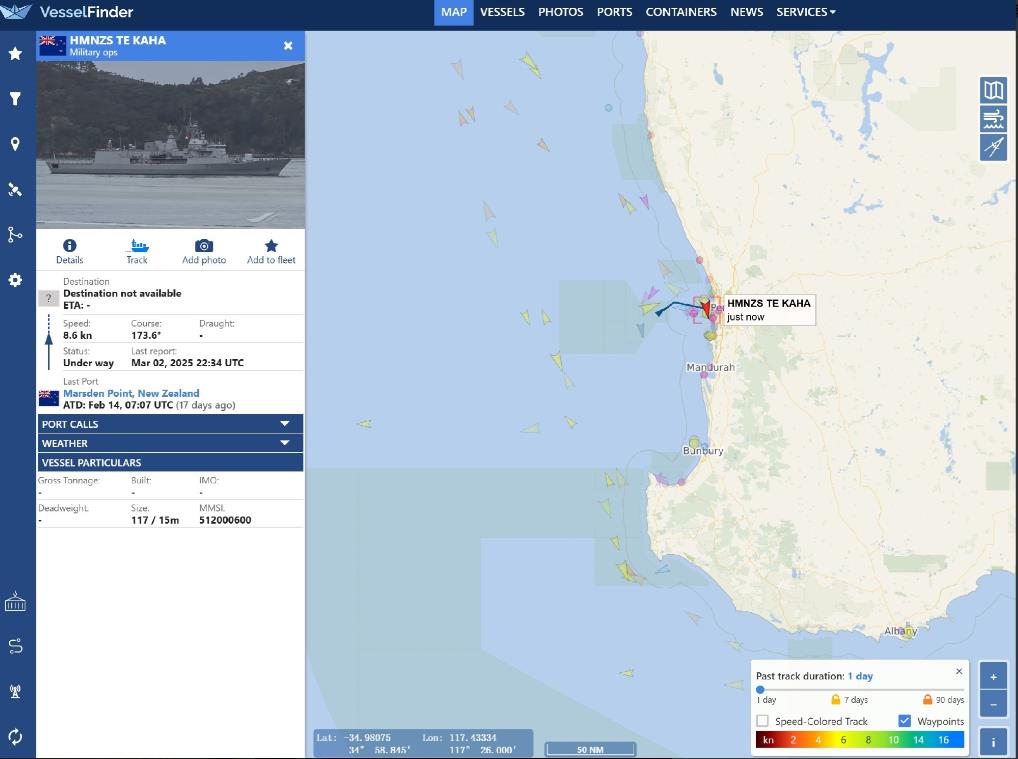Open the vessel filter funnel icon
Viewport: 1018px width, 759px height.
[x=15, y=99]
